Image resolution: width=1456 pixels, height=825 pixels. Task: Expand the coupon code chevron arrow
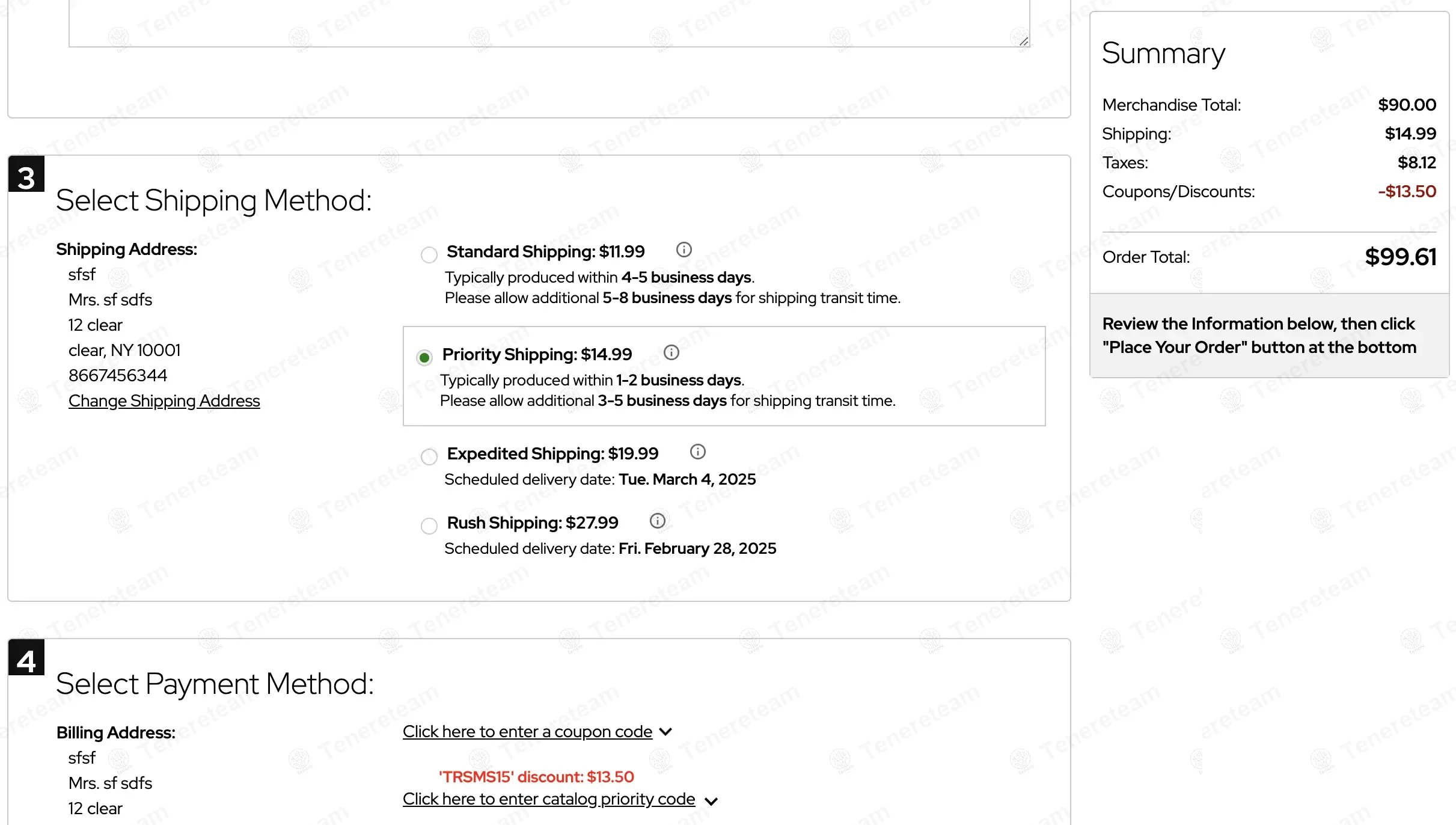(665, 732)
